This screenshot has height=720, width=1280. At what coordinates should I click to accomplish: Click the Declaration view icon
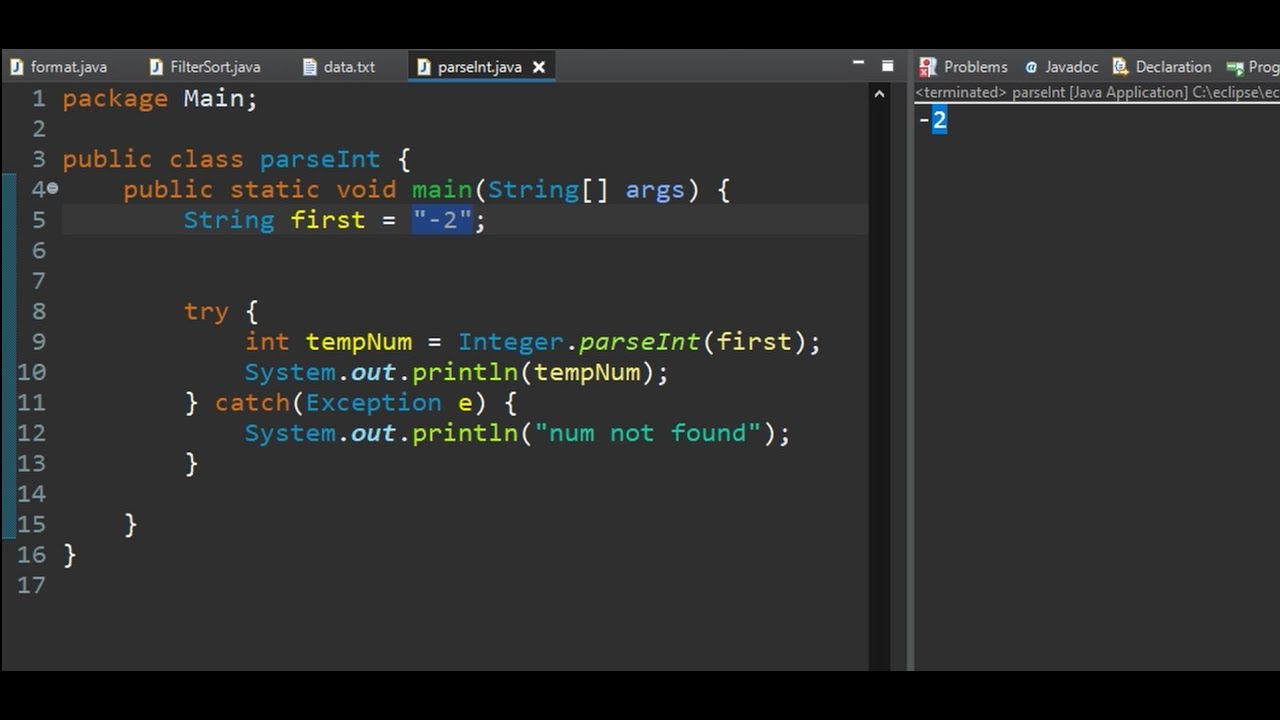[1120, 67]
